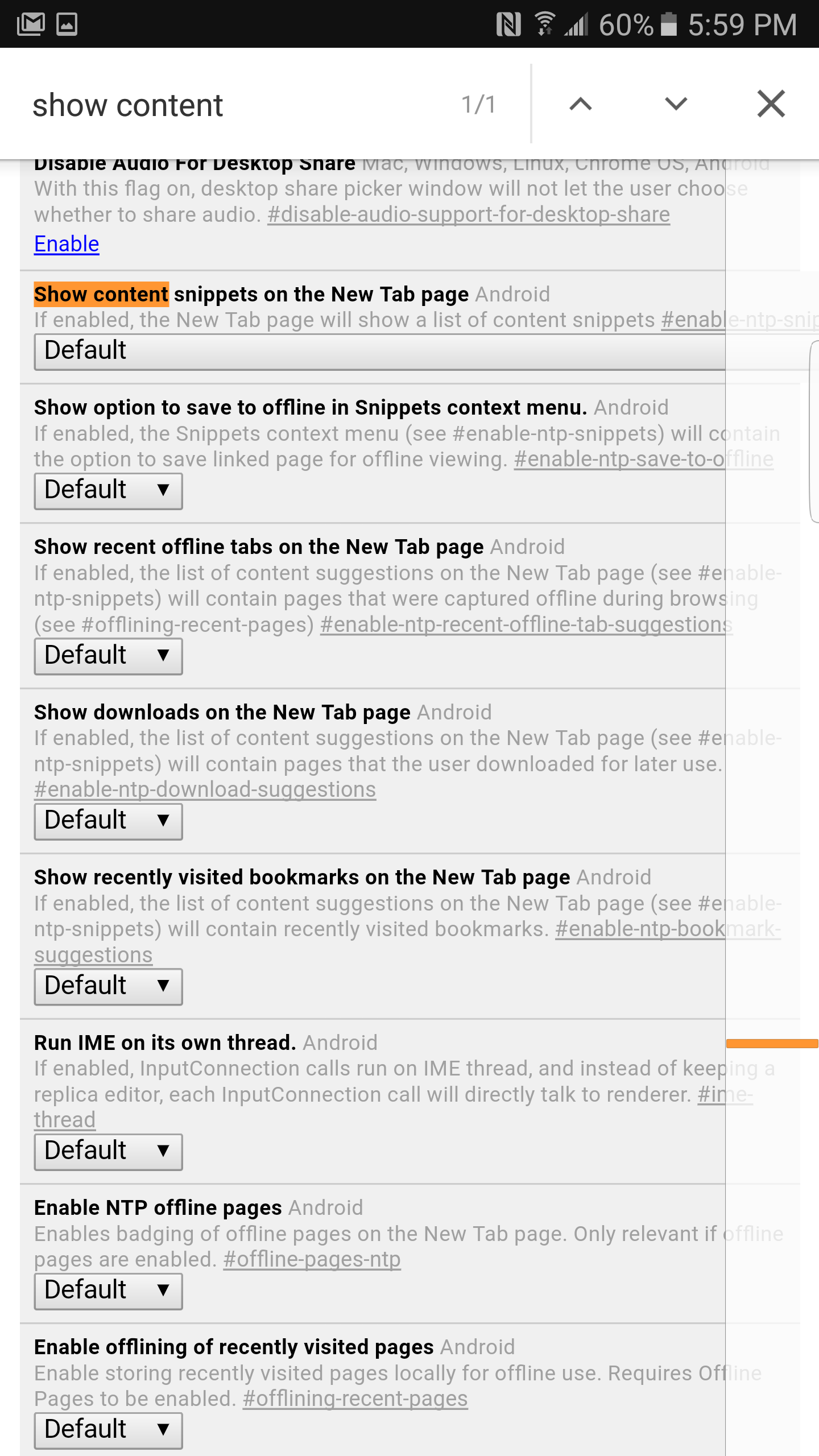
Task: Open #offline-pages-ntp anchor link
Action: click(x=312, y=1260)
